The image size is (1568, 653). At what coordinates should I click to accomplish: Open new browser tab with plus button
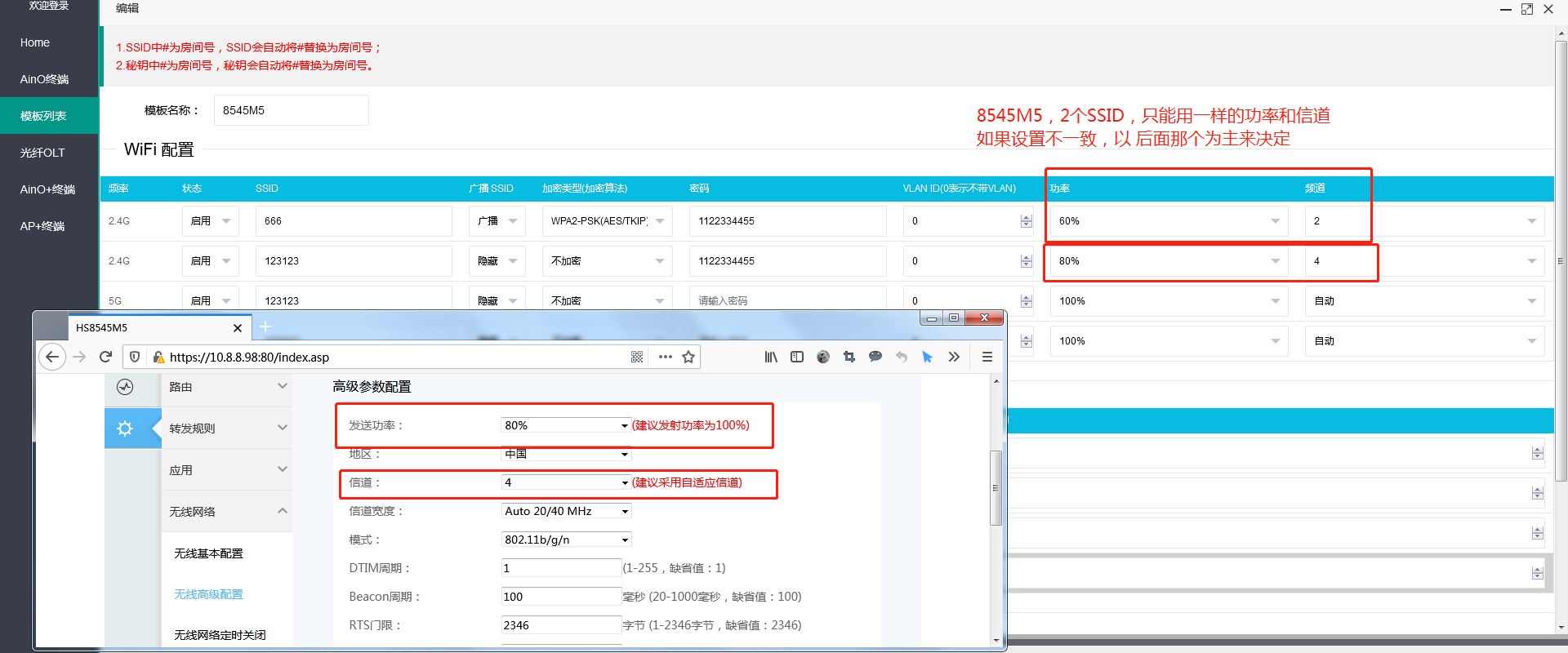265,327
